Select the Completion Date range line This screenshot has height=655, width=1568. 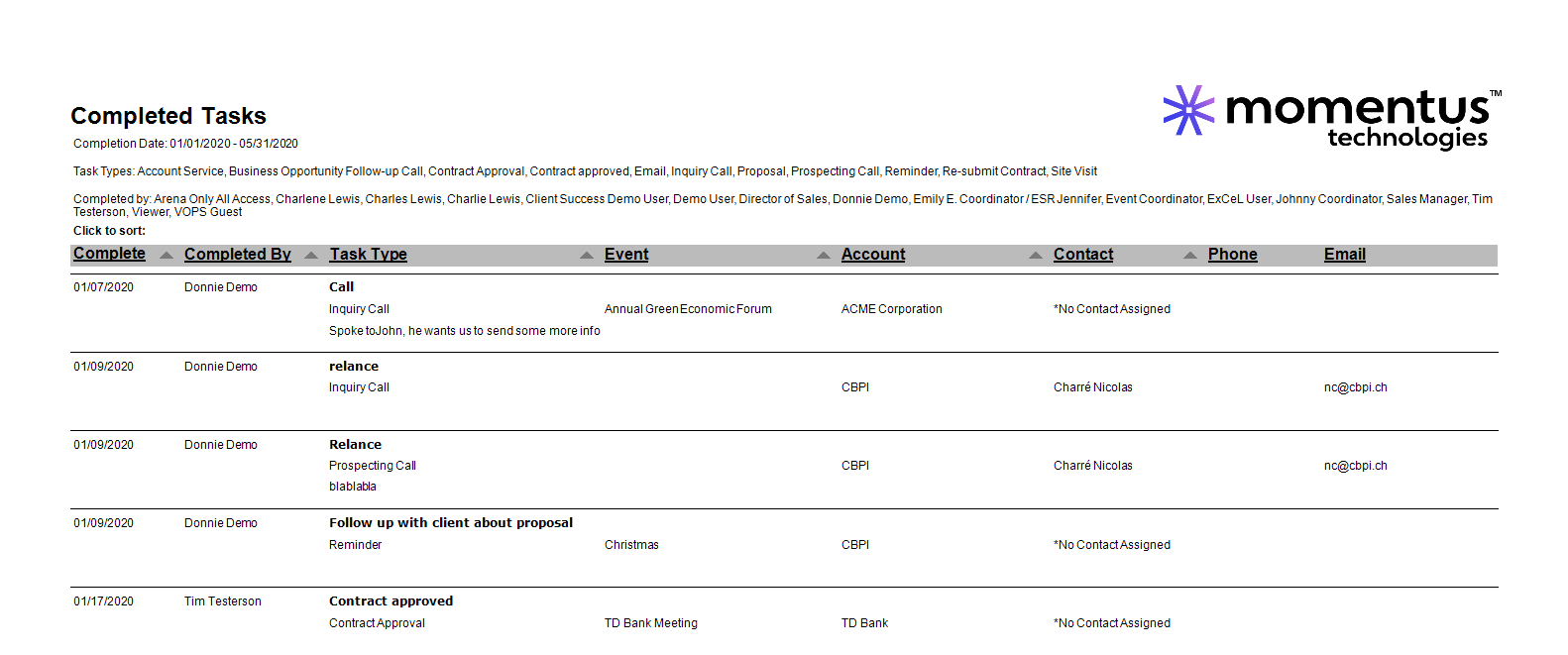point(185,144)
